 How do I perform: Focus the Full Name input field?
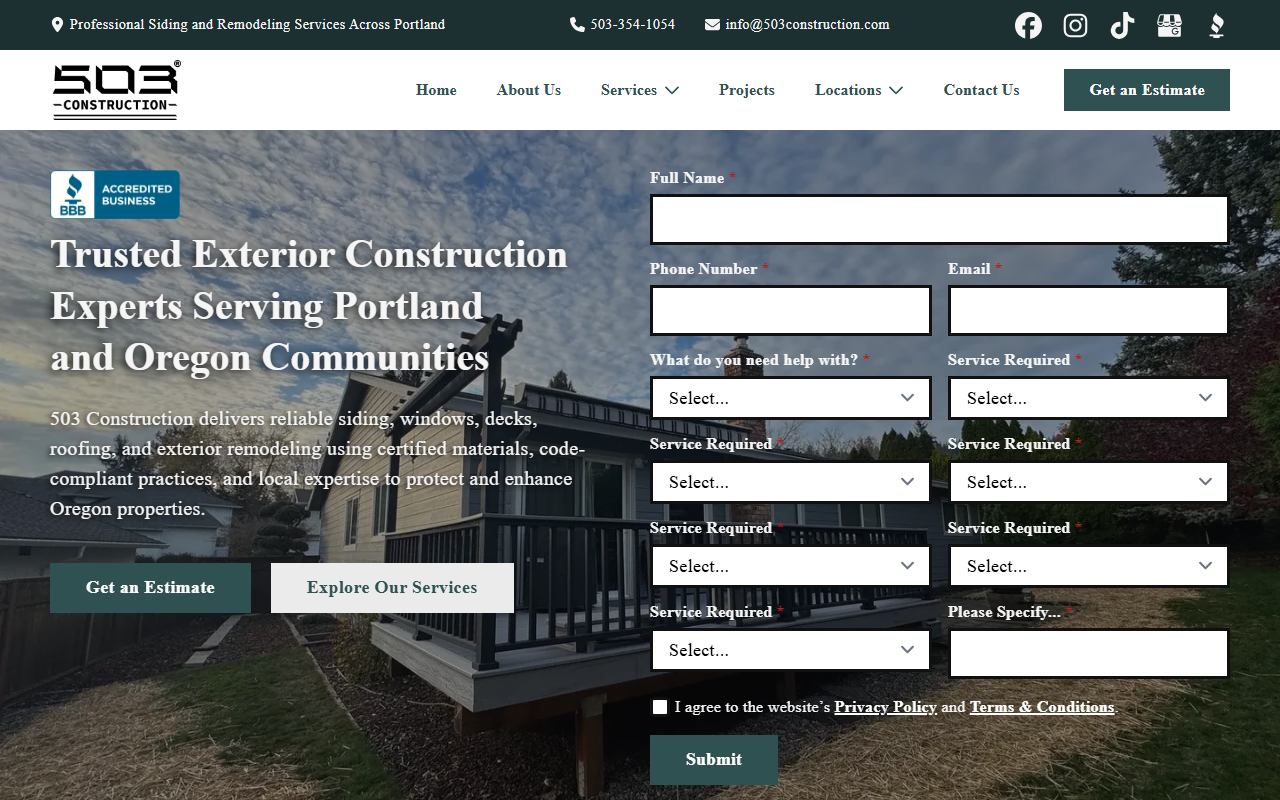click(939, 219)
